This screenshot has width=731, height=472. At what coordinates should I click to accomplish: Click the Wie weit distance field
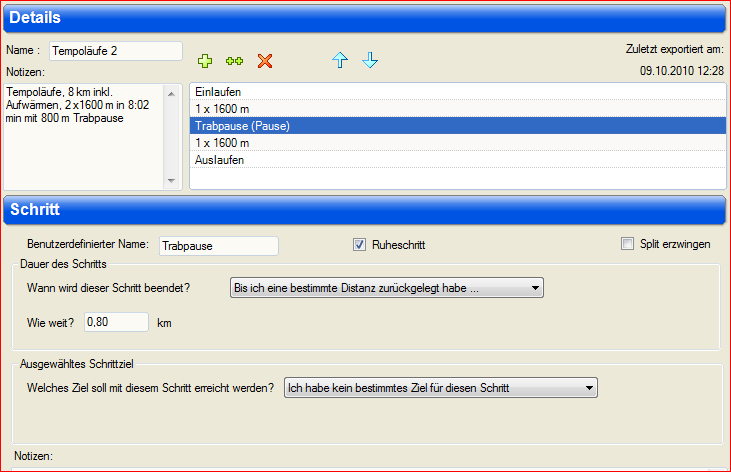coord(116,322)
